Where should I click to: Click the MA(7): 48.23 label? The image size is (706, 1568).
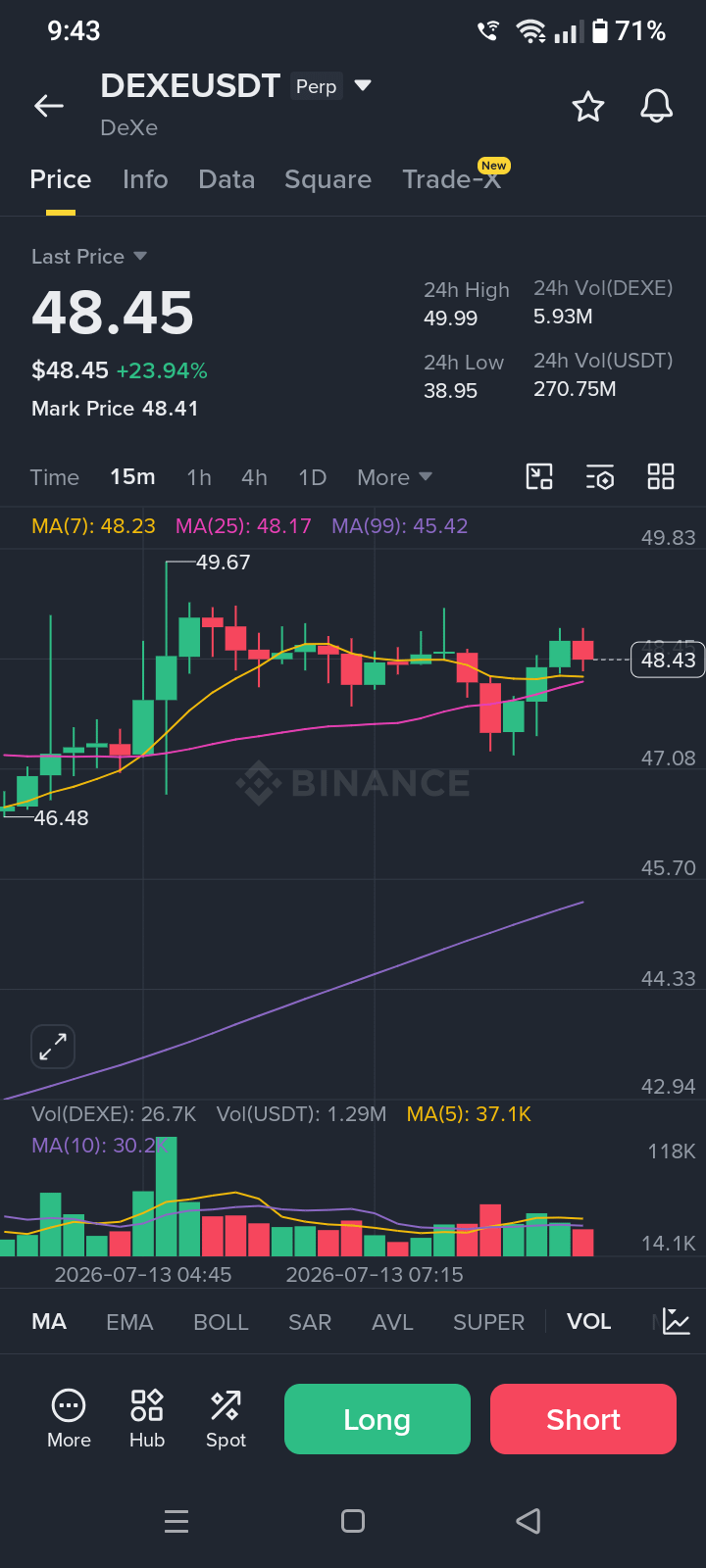click(x=93, y=526)
